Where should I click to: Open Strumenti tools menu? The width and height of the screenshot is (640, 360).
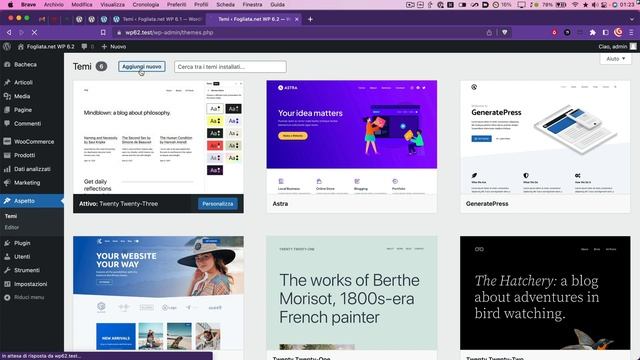pos(27,270)
